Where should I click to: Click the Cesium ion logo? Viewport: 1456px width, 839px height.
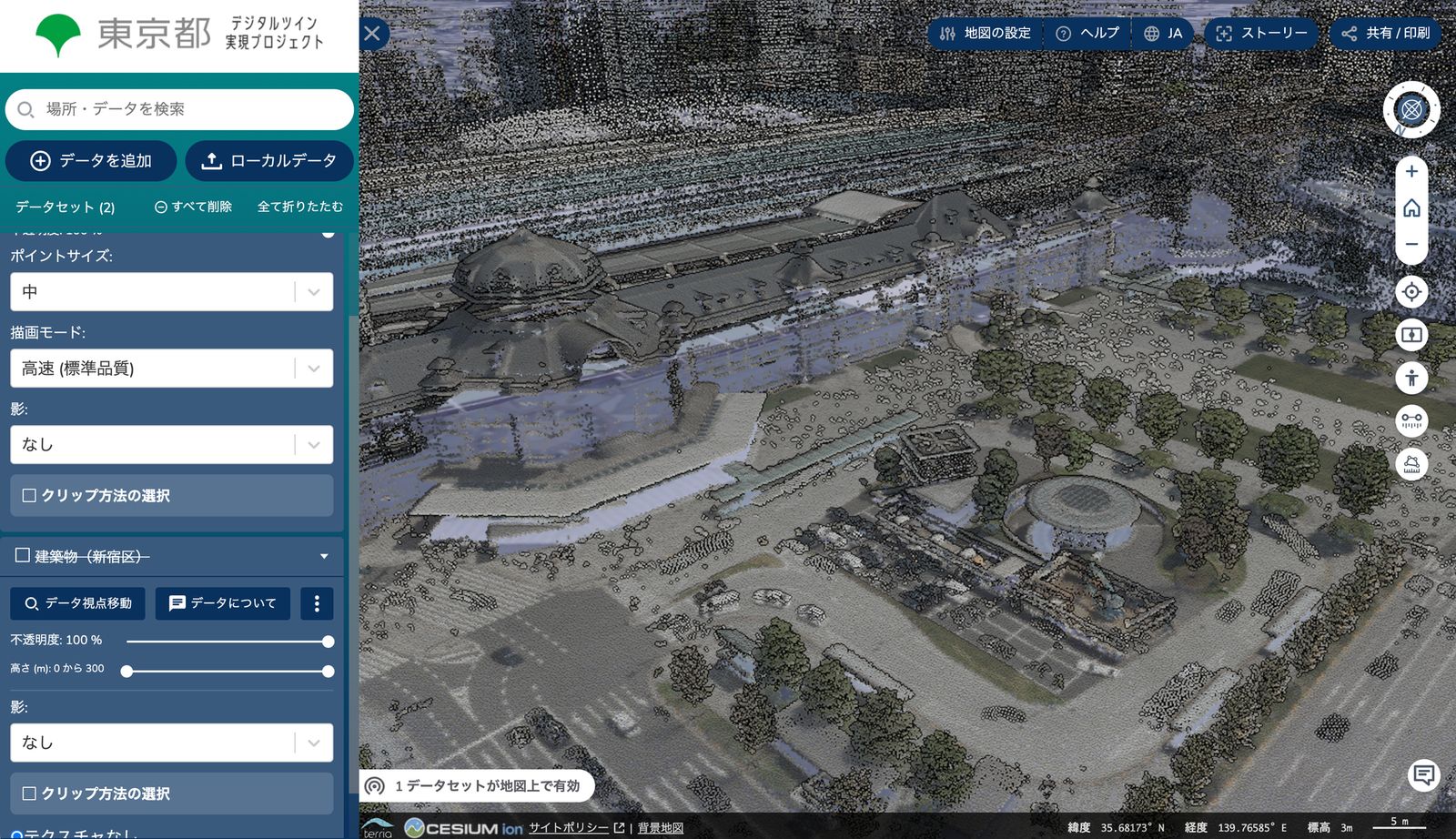coord(464,828)
